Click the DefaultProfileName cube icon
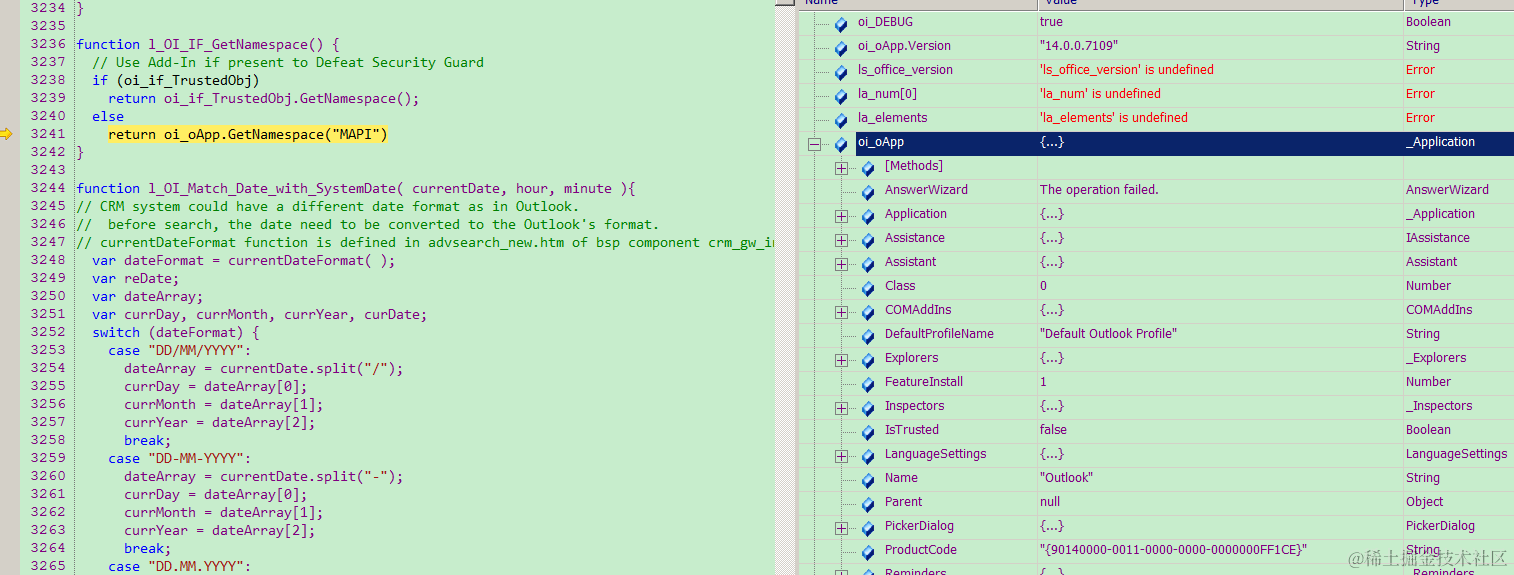The width and height of the screenshot is (1514, 575). [x=867, y=336]
